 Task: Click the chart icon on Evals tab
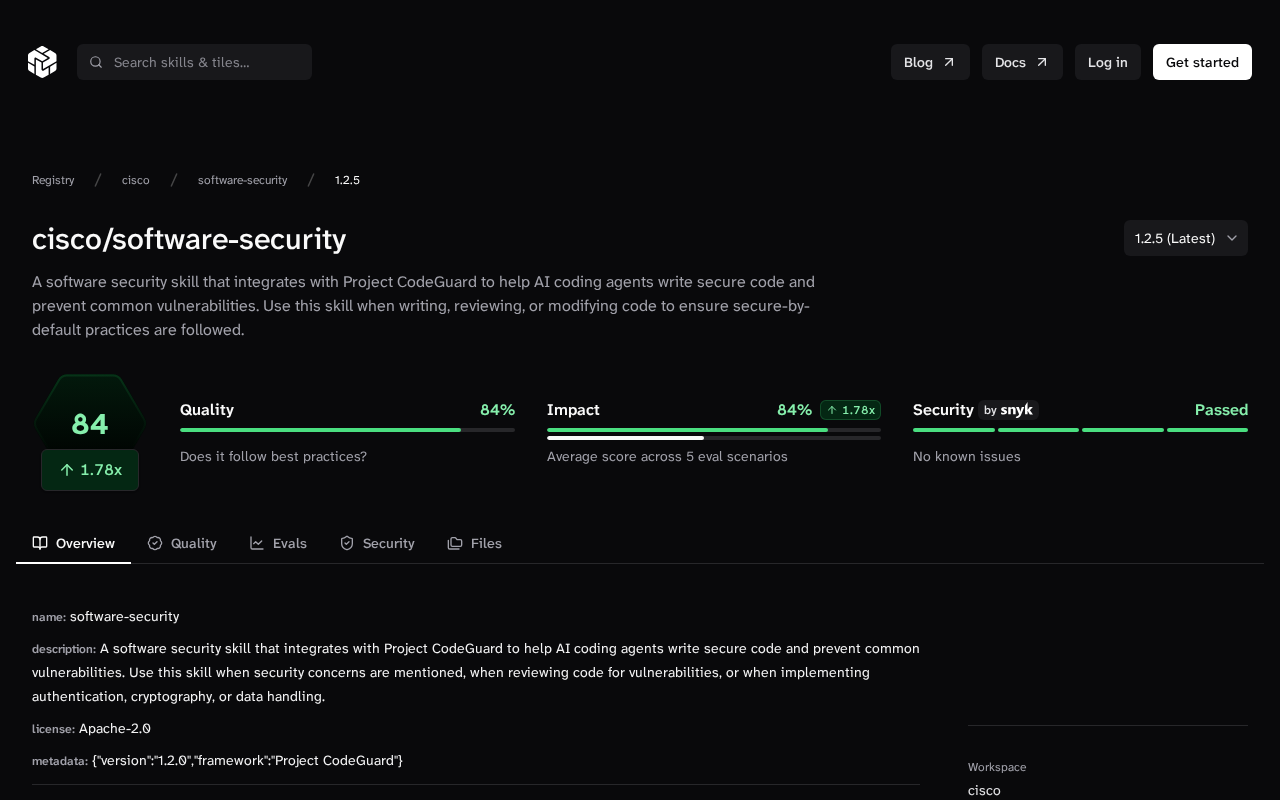coord(257,543)
